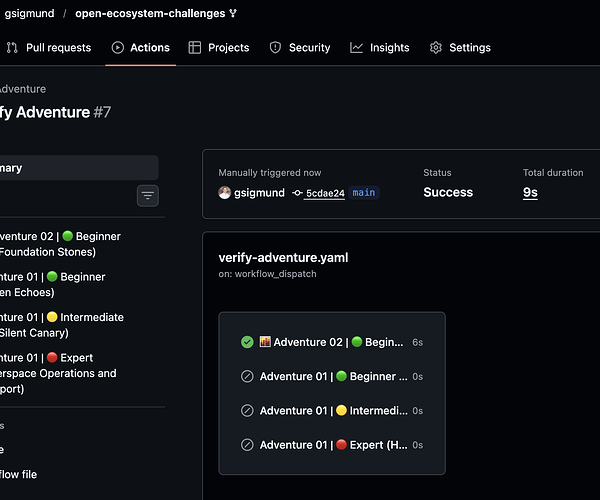Open the Projects tab
The height and width of the screenshot is (500, 600).
click(219, 47)
